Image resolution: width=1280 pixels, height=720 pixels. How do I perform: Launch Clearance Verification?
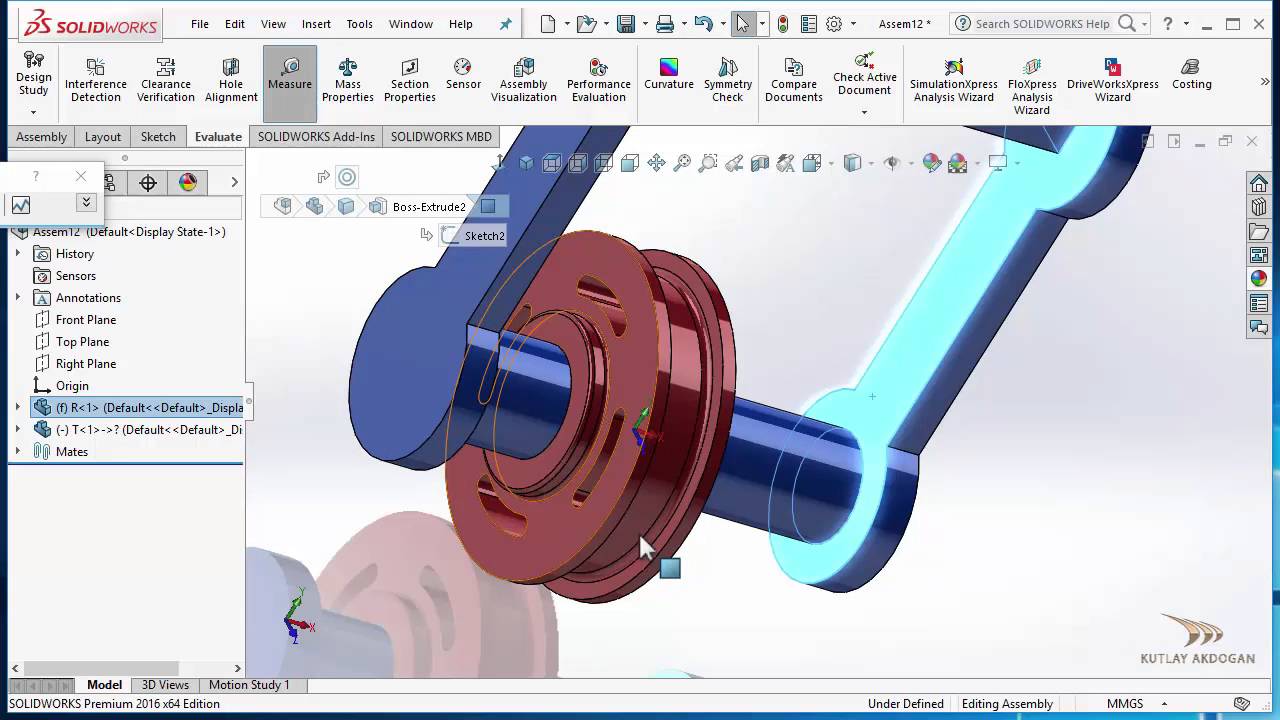click(166, 79)
